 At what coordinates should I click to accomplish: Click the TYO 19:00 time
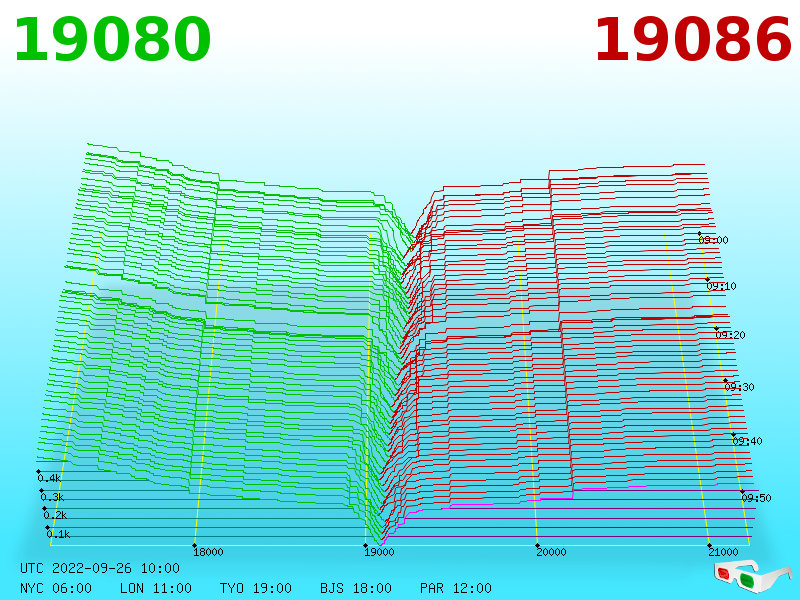coord(256,588)
